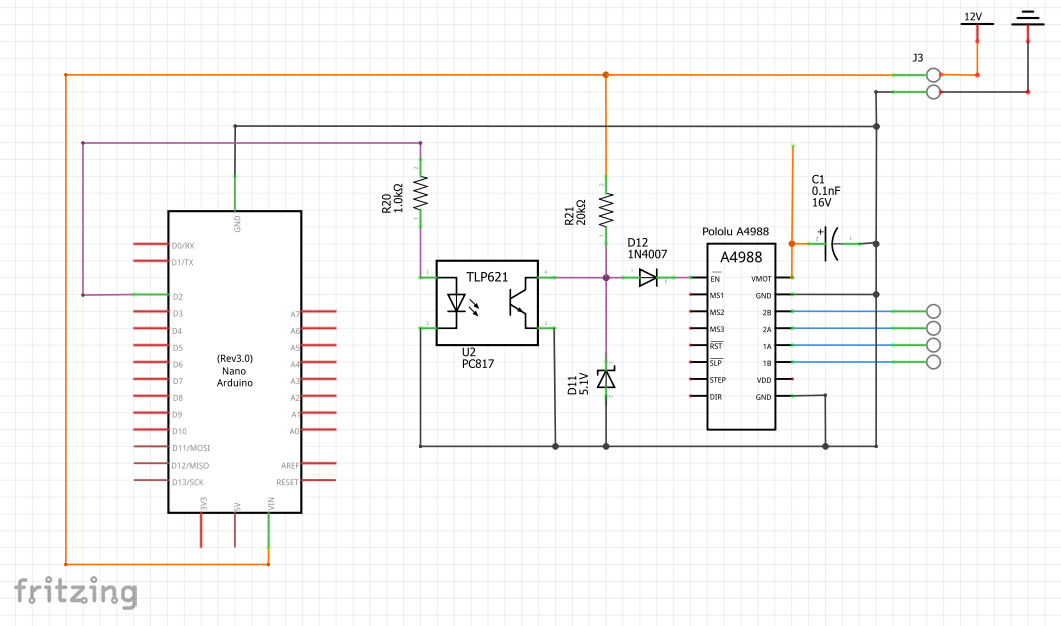Select the 2B output connector circle
This screenshot has width=1061, height=626.
(x=934, y=312)
